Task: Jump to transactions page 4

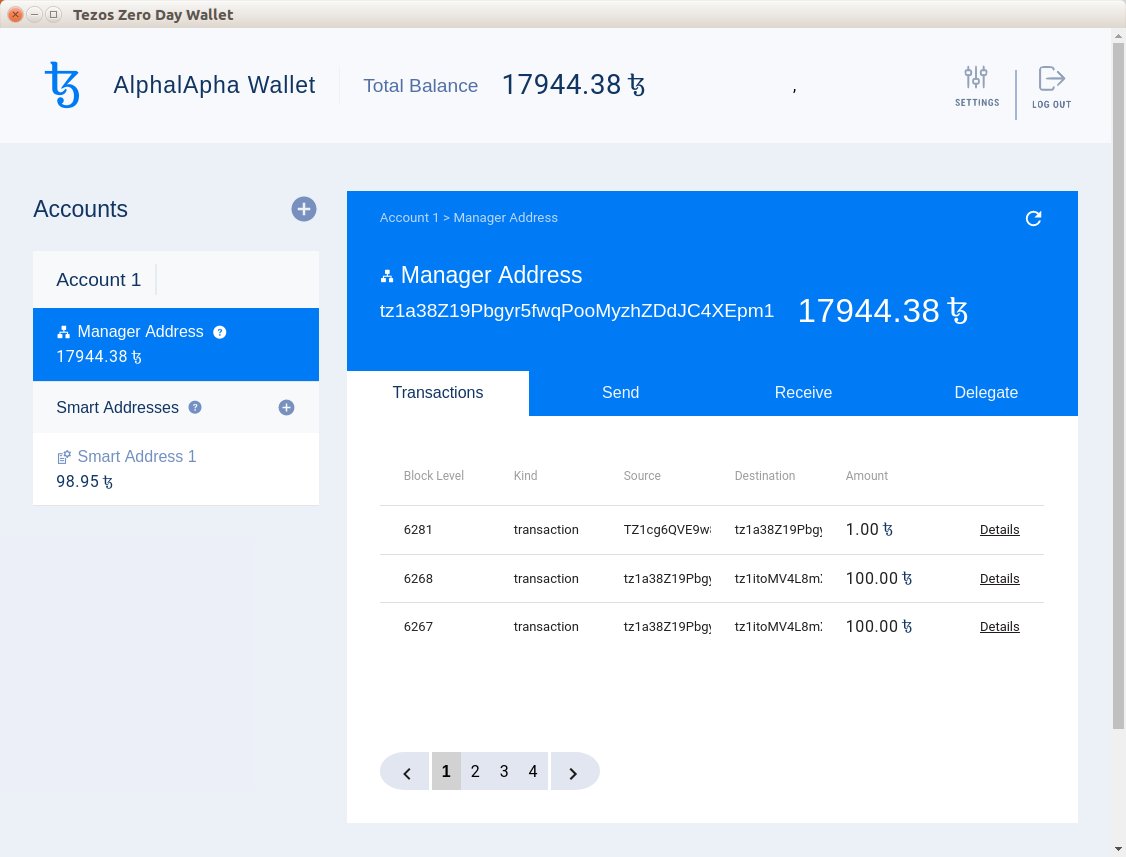Action: tap(533, 772)
